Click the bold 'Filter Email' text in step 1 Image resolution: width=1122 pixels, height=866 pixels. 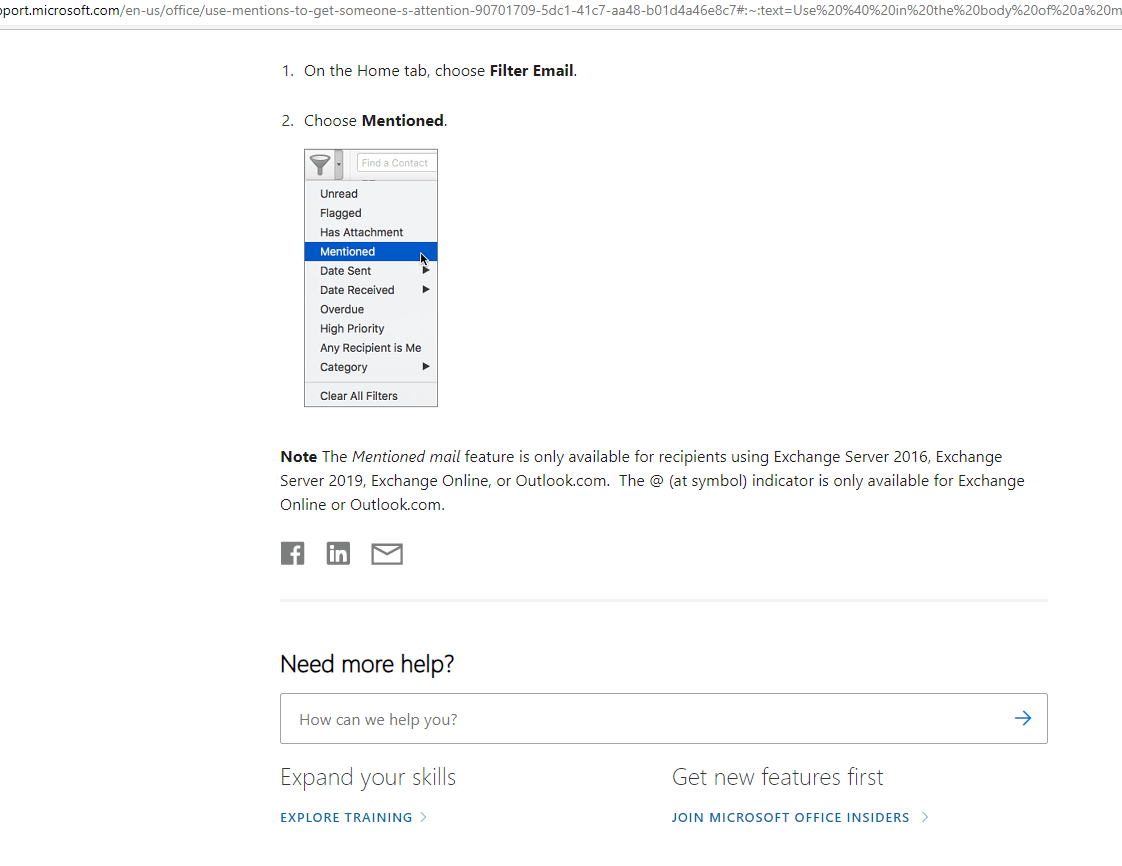click(x=532, y=71)
